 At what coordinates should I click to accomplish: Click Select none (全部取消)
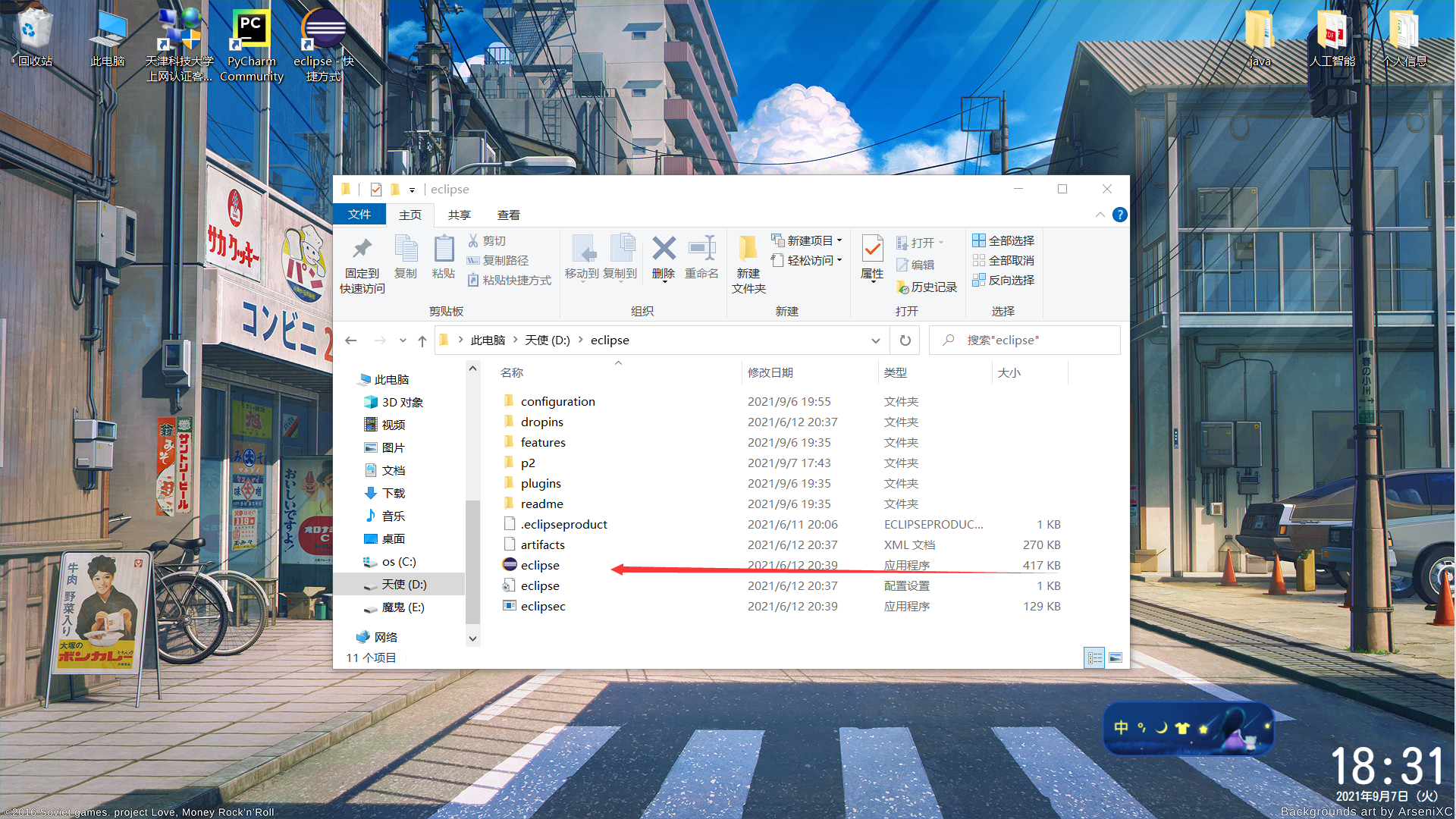(x=1003, y=260)
